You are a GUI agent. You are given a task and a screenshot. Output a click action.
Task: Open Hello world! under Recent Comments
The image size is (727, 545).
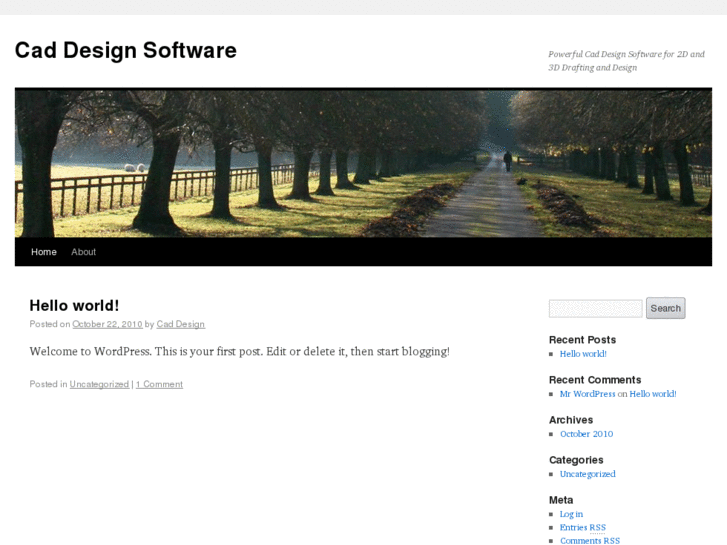[x=653, y=394]
